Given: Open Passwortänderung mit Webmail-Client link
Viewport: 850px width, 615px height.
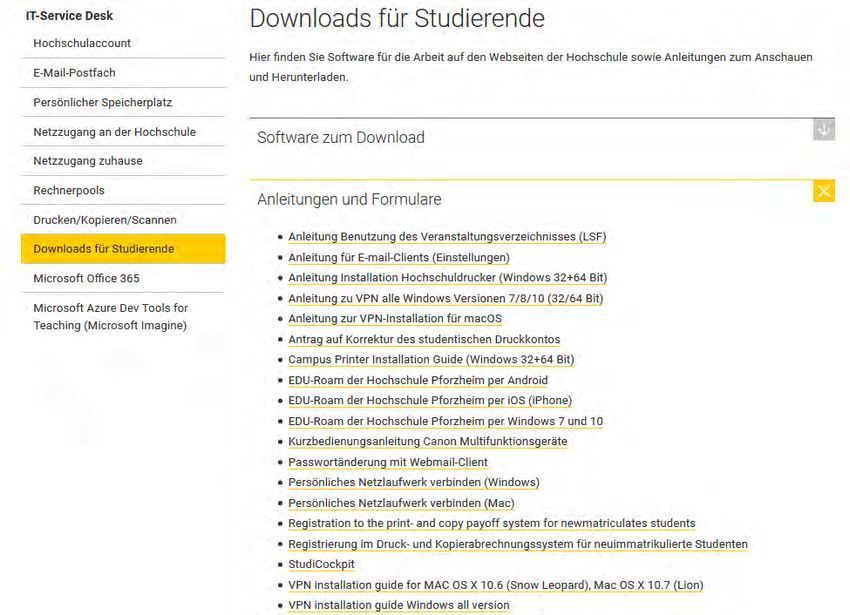Looking at the screenshot, I should tap(388, 462).
